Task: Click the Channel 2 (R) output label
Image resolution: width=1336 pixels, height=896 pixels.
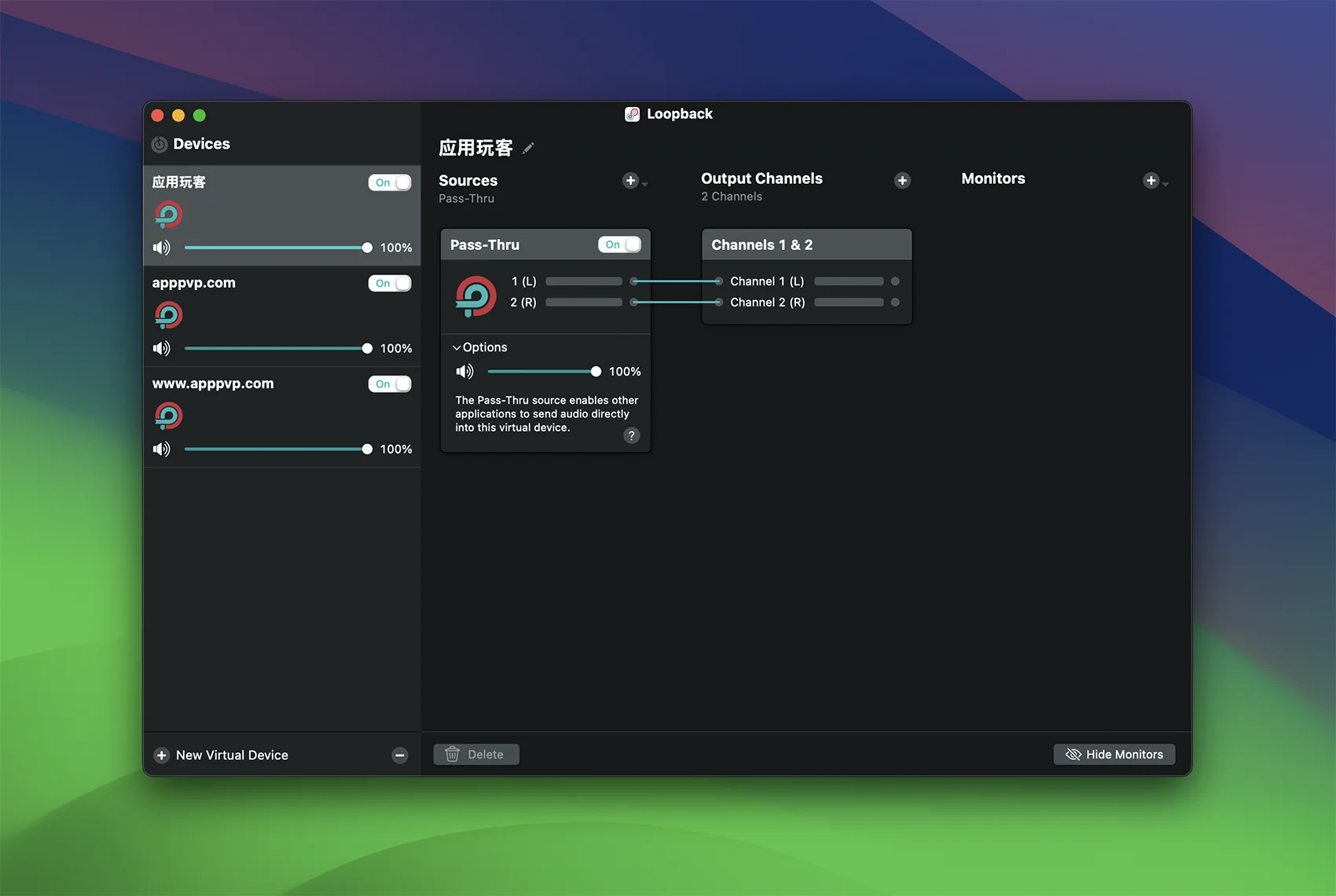Action: (768, 303)
